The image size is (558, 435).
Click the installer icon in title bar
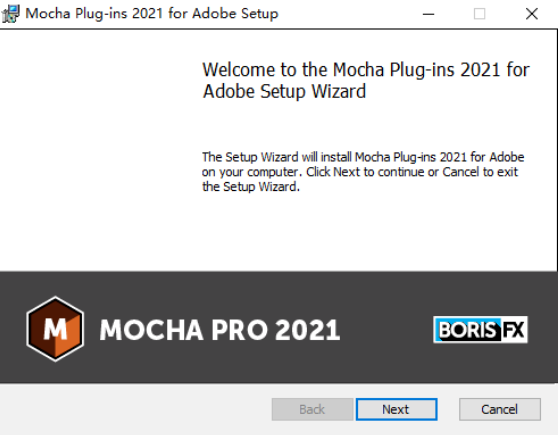(11, 14)
